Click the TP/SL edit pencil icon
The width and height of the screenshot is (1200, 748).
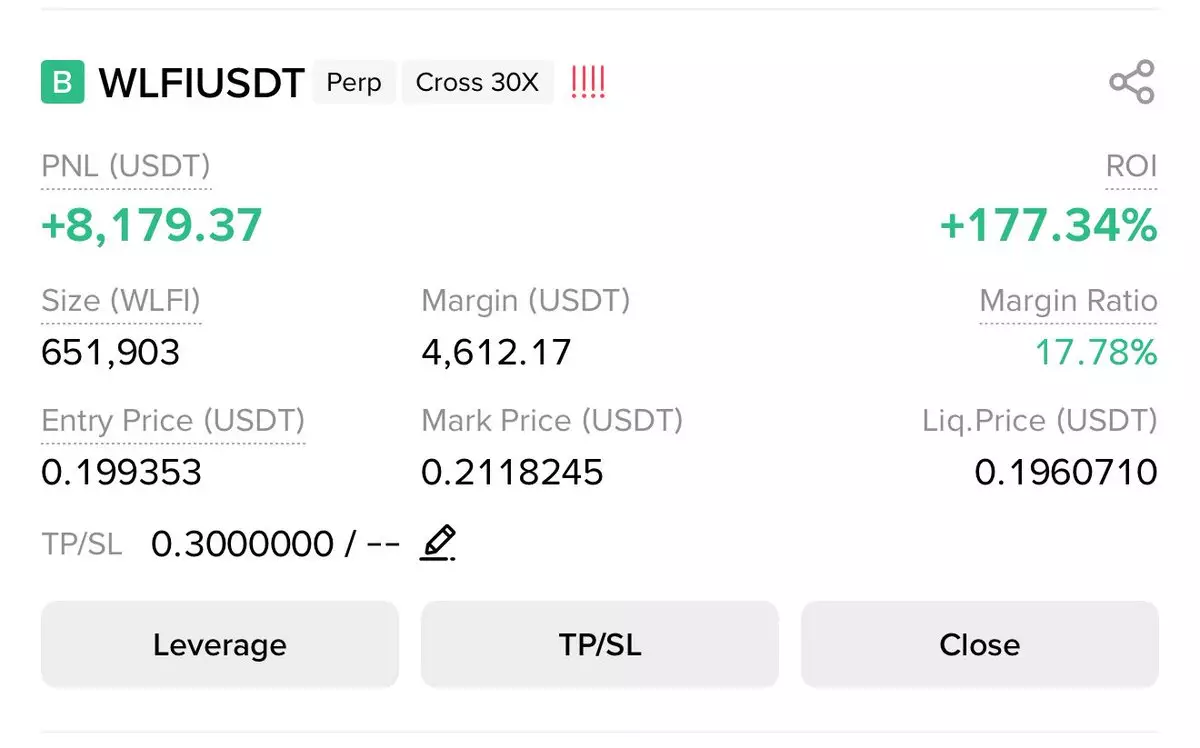click(x=438, y=543)
